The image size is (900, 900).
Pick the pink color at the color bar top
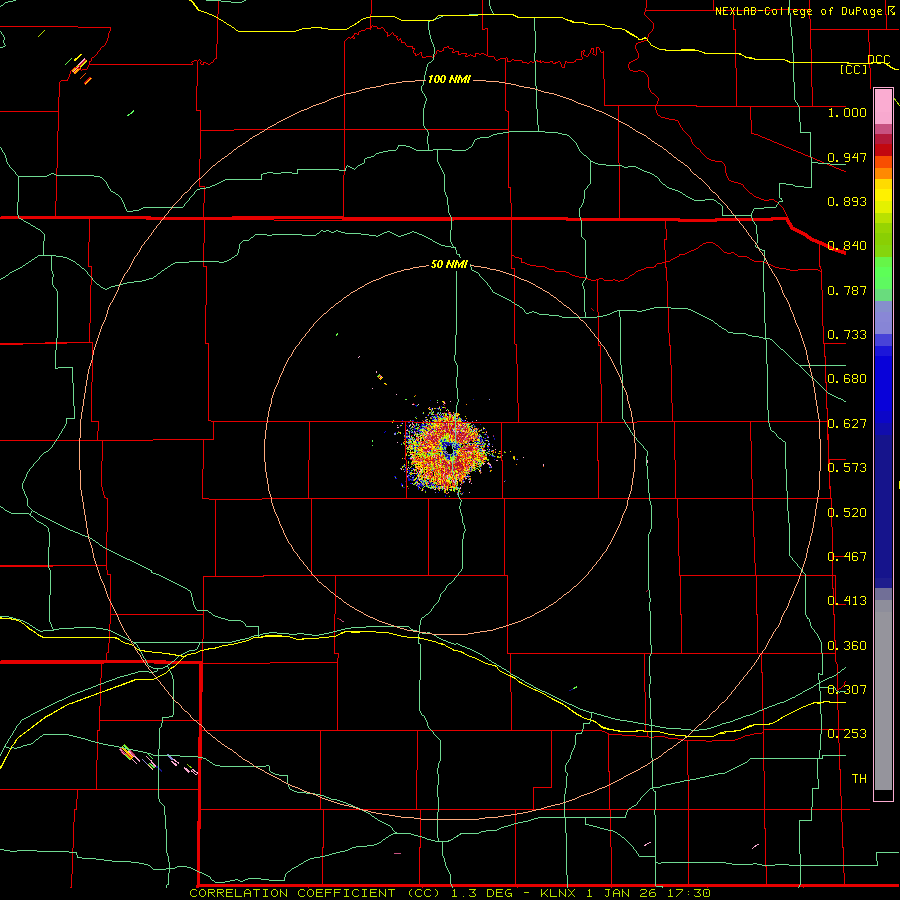coord(883,107)
